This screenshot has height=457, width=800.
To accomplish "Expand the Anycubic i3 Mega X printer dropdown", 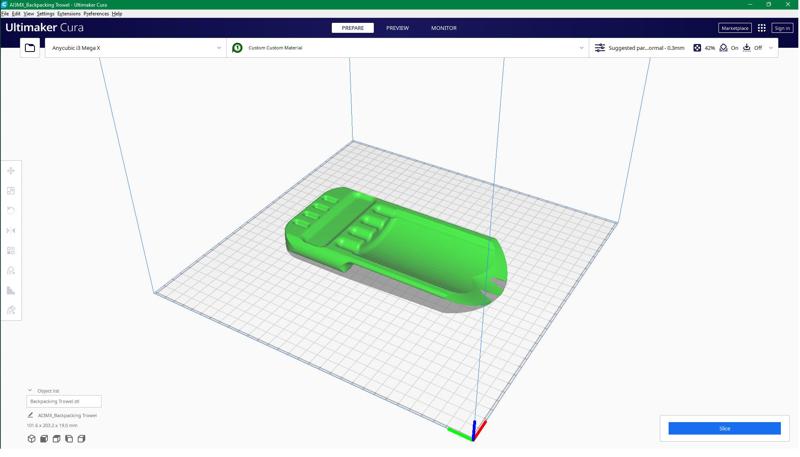I will pyautogui.click(x=219, y=48).
